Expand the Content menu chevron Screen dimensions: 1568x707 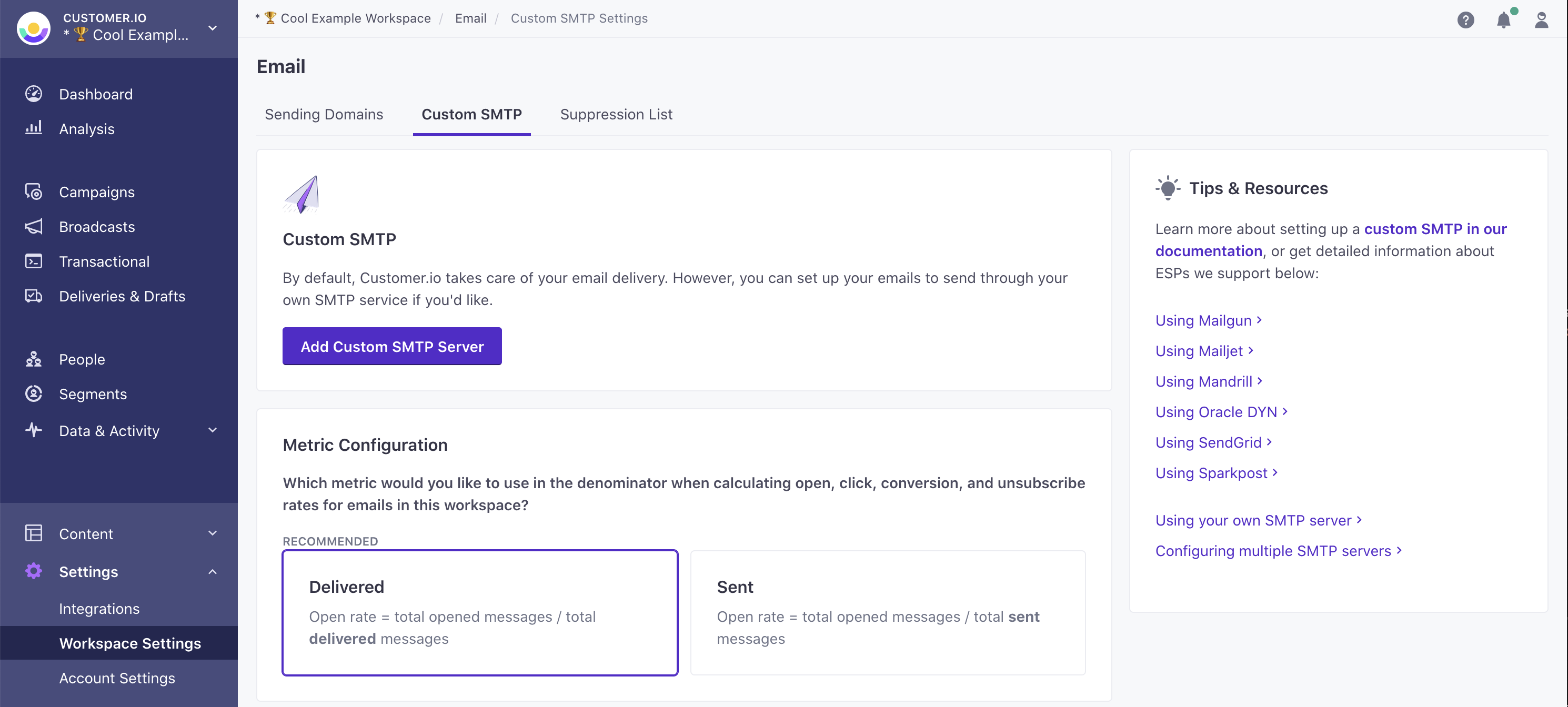pos(213,533)
